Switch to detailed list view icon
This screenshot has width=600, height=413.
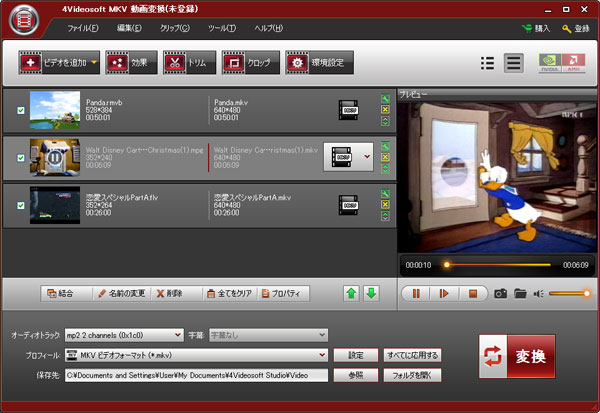tap(514, 63)
